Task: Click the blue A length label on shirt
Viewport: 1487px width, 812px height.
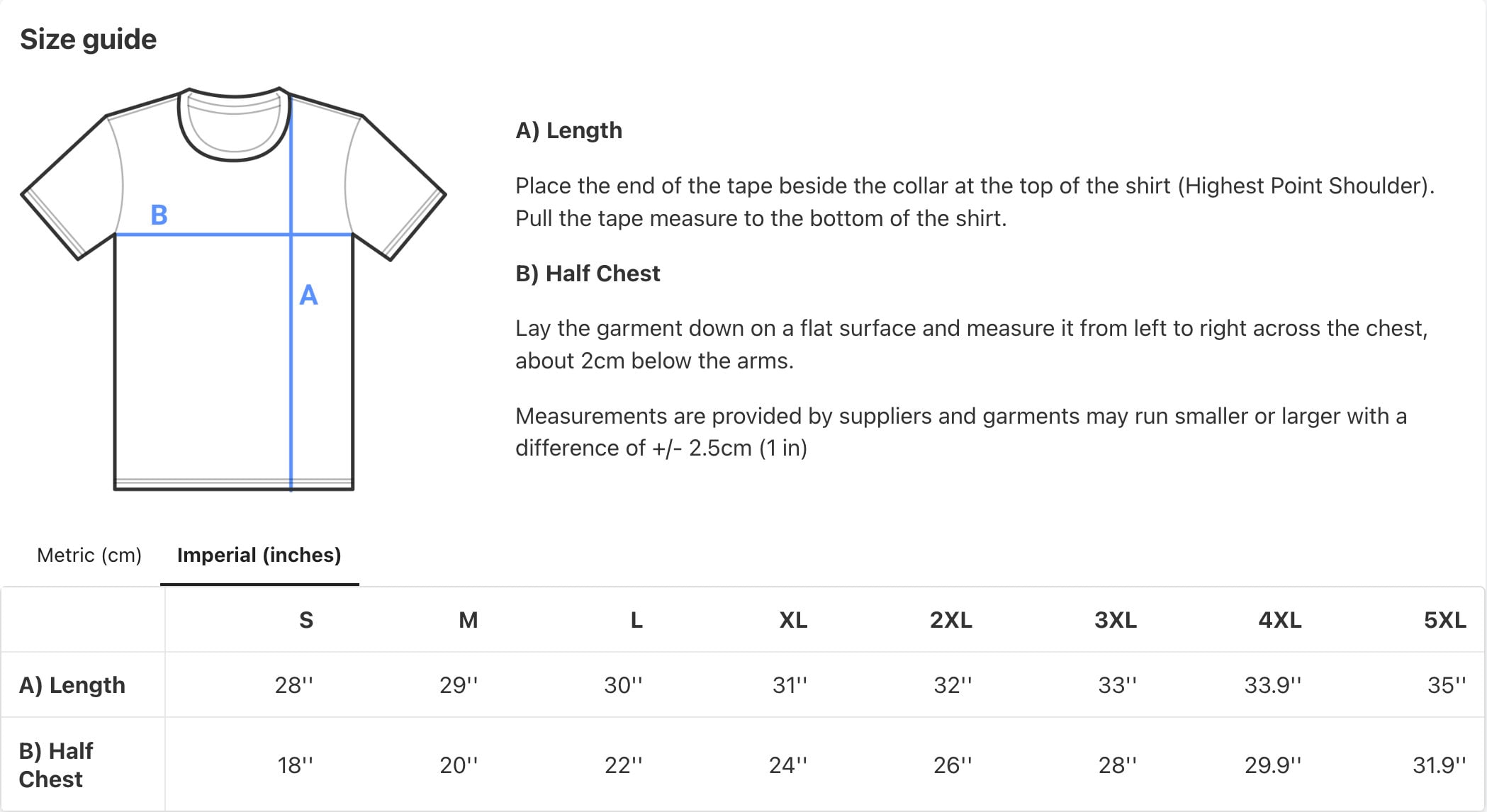Action: pyautogui.click(x=308, y=295)
